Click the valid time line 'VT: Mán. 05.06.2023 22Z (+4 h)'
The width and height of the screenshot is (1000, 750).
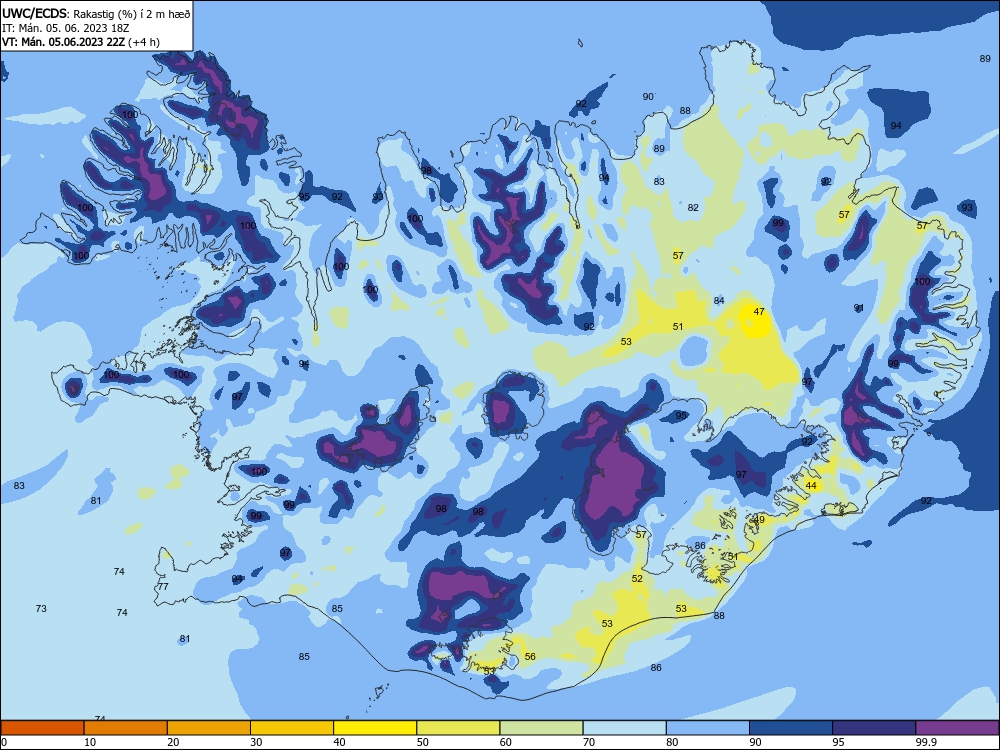(81, 42)
